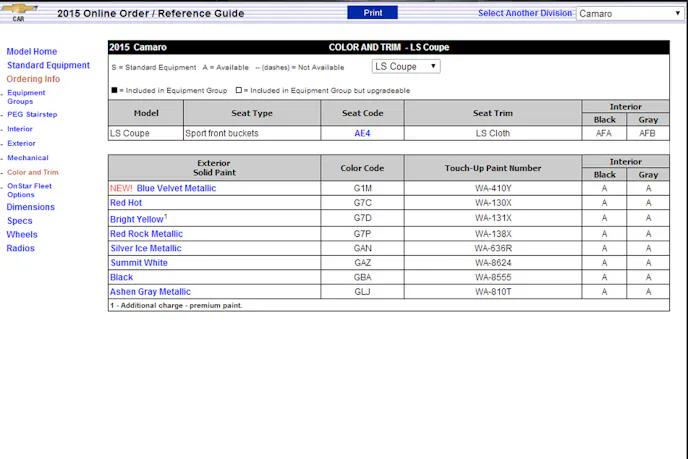
Task: Open Equipment Groups sub-item
Action: (26, 97)
